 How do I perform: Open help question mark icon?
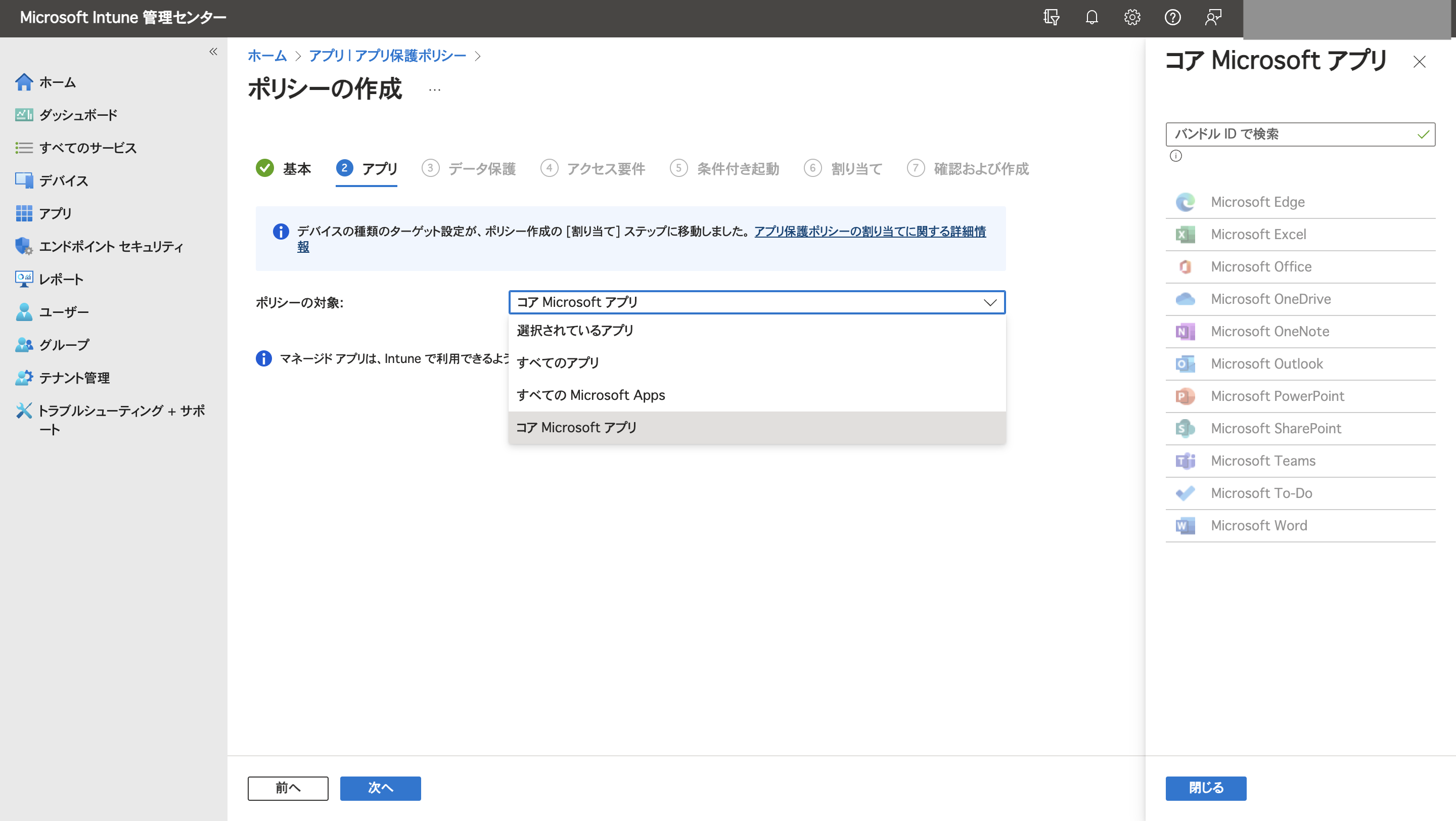[1173, 18]
